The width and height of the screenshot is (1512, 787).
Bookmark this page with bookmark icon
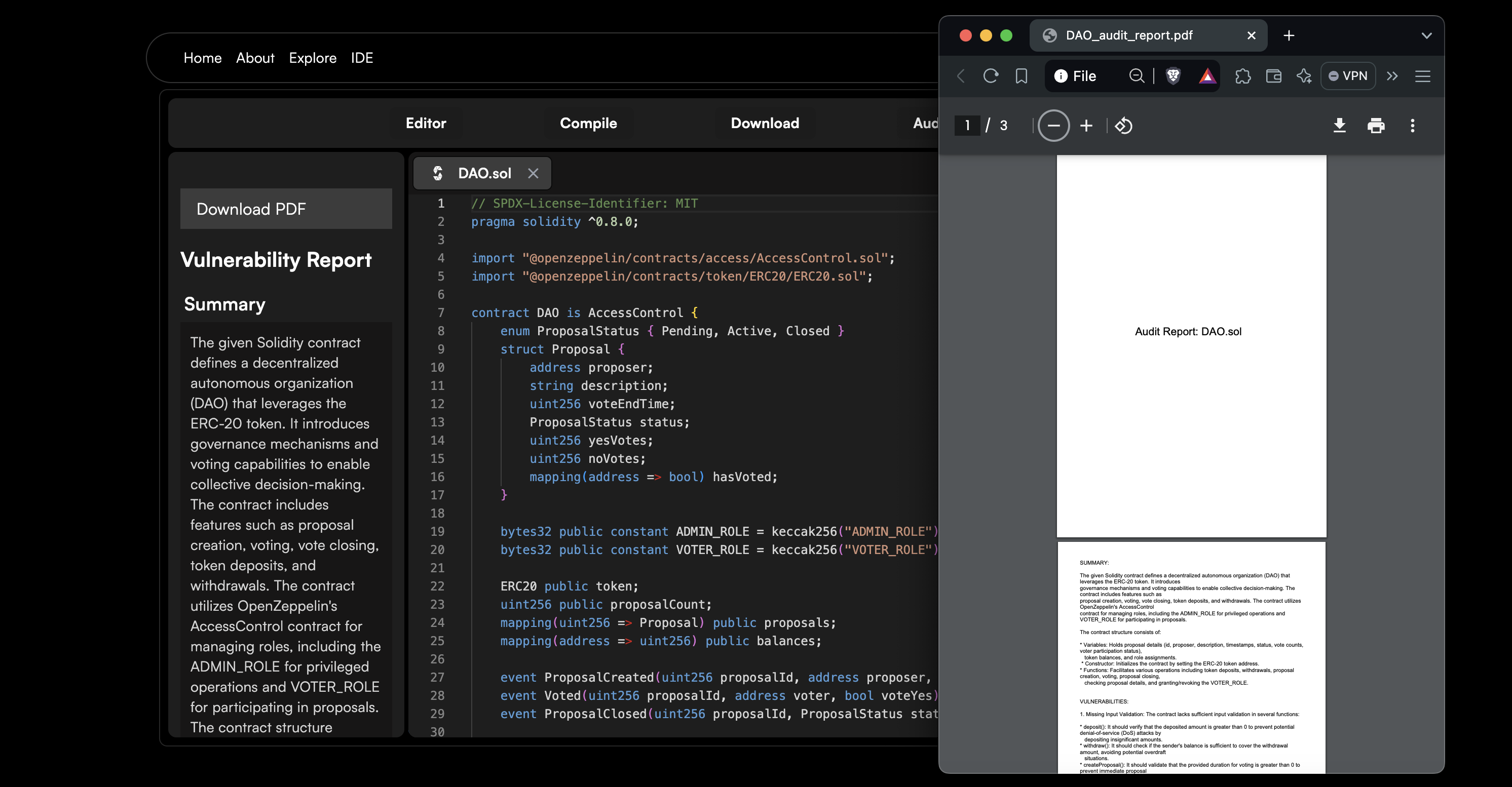click(1022, 75)
